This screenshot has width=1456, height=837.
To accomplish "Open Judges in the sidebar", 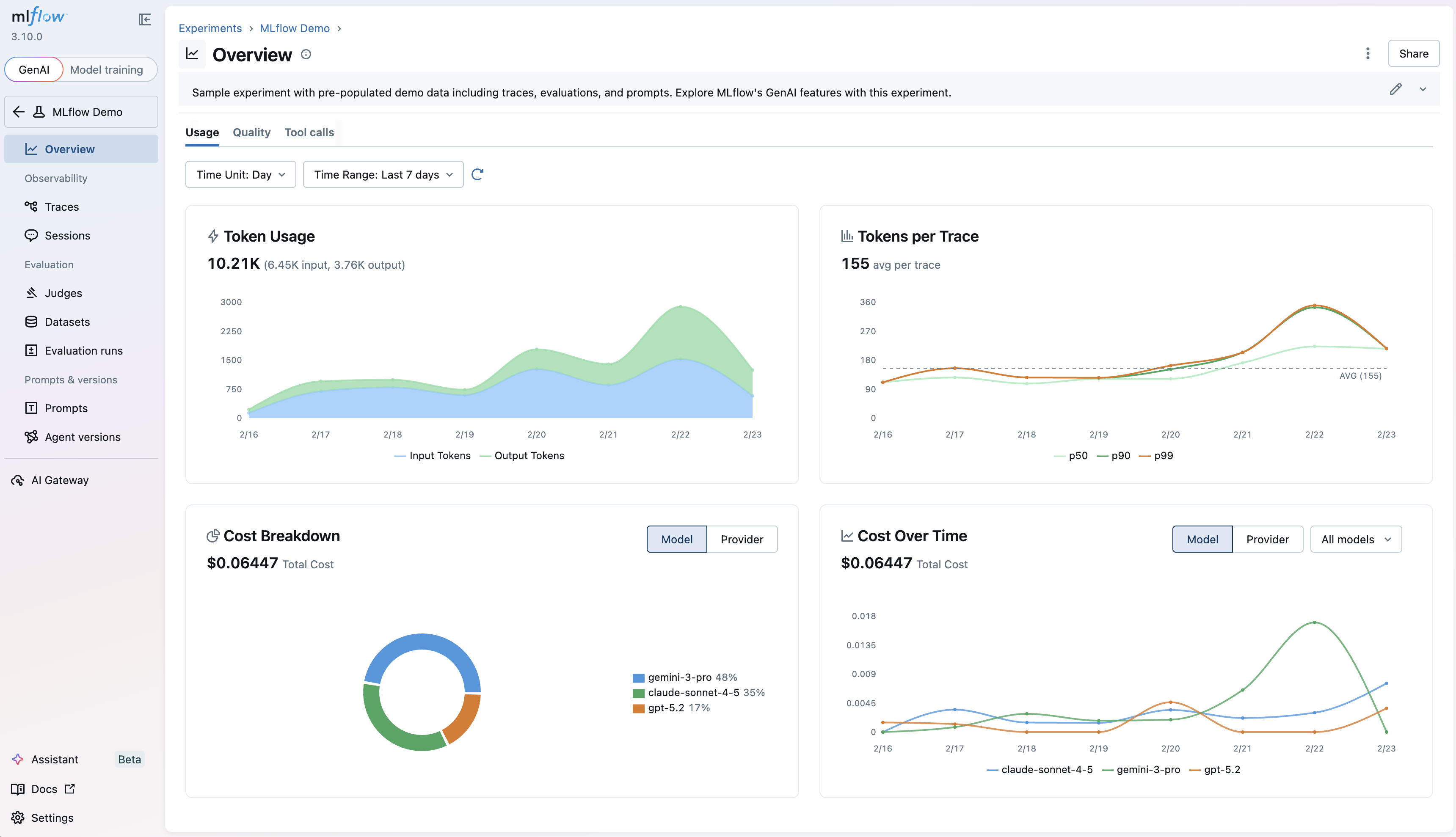I will [63, 292].
